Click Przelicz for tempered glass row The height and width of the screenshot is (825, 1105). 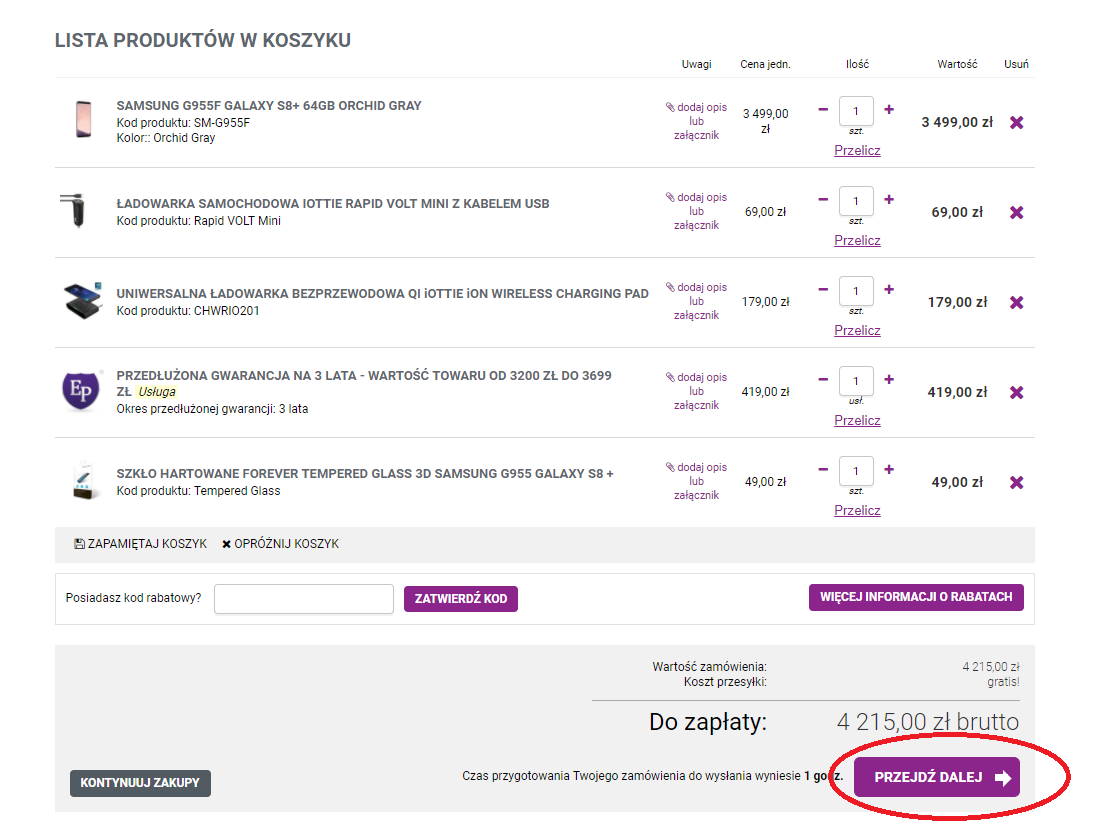point(857,511)
